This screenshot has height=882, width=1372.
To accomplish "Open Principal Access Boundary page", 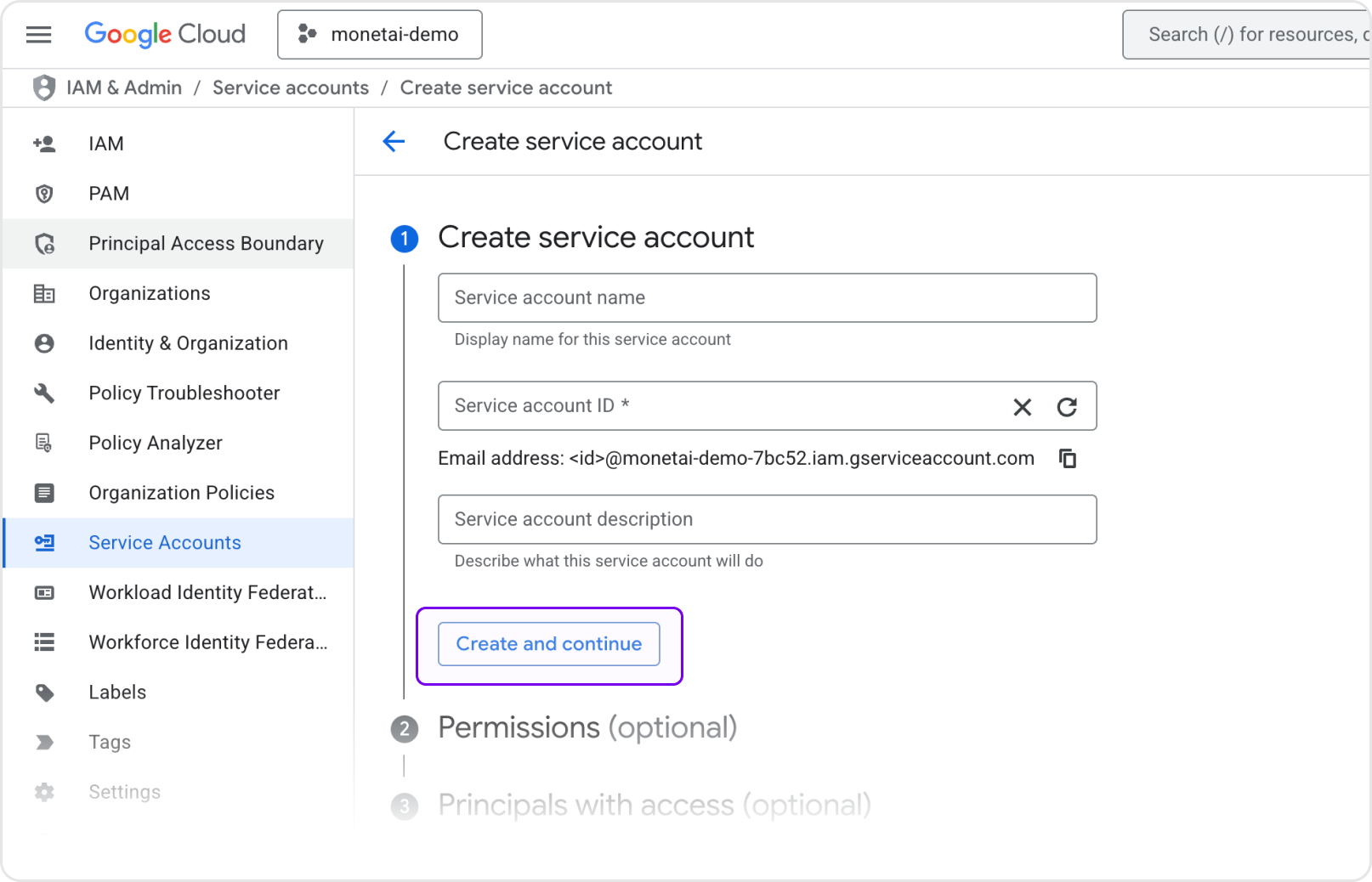I will coord(179,244).
